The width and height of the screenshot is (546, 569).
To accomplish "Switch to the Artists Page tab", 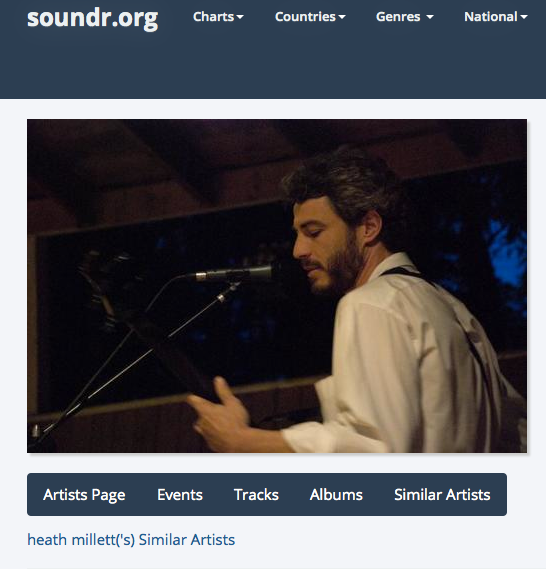I will [x=84, y=495].
